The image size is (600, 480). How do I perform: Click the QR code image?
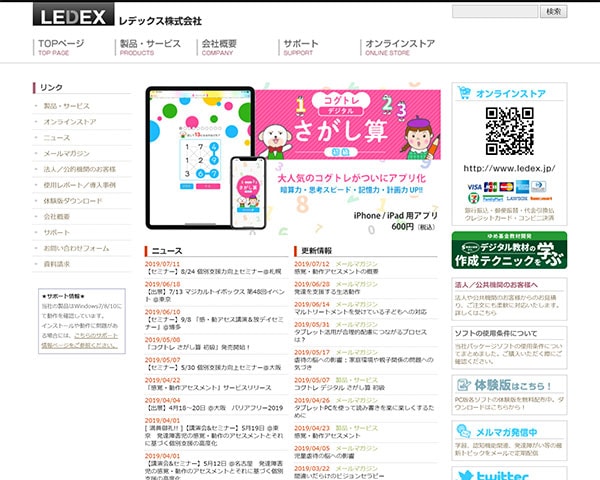click(509, 131)
